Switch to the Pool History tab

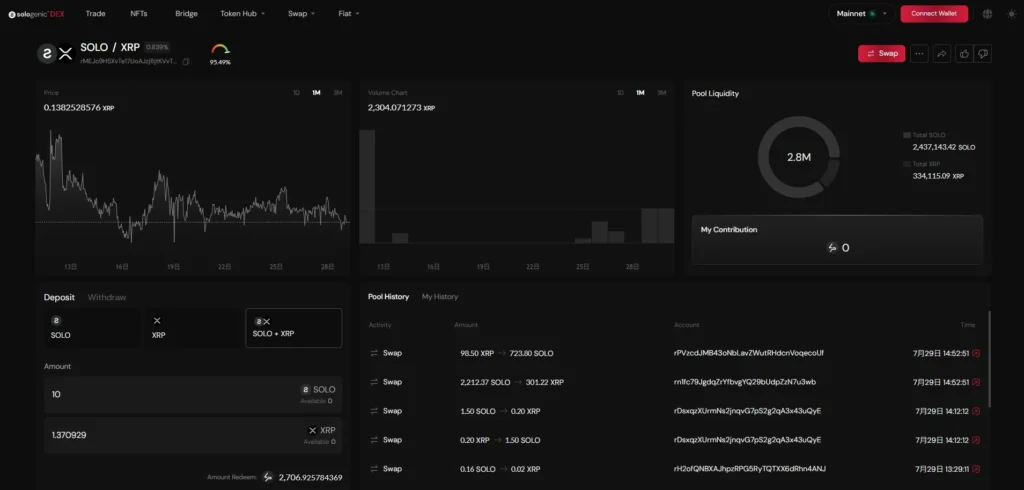coord(389,297)
